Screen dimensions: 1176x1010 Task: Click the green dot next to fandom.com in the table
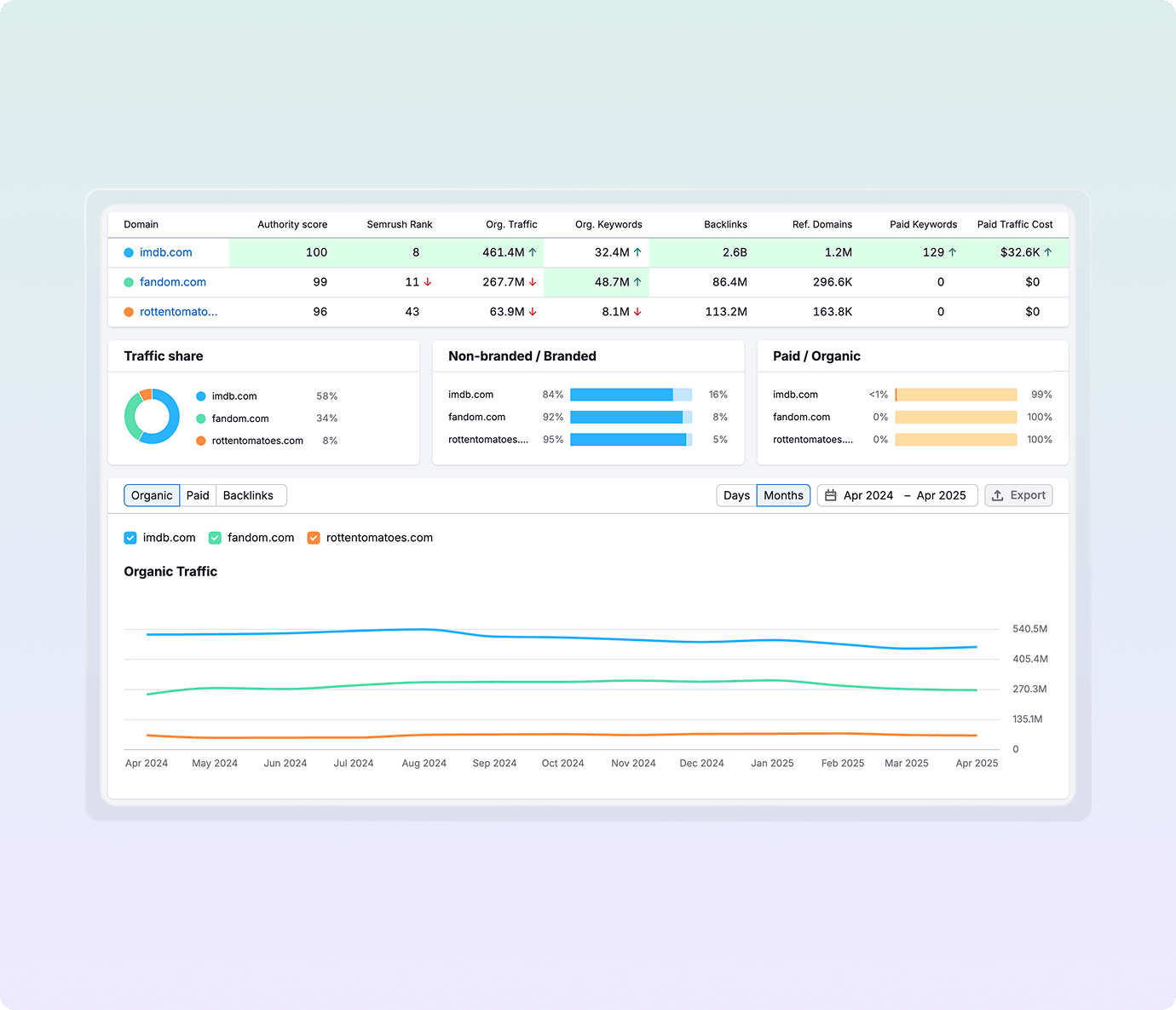pos(129,282)
